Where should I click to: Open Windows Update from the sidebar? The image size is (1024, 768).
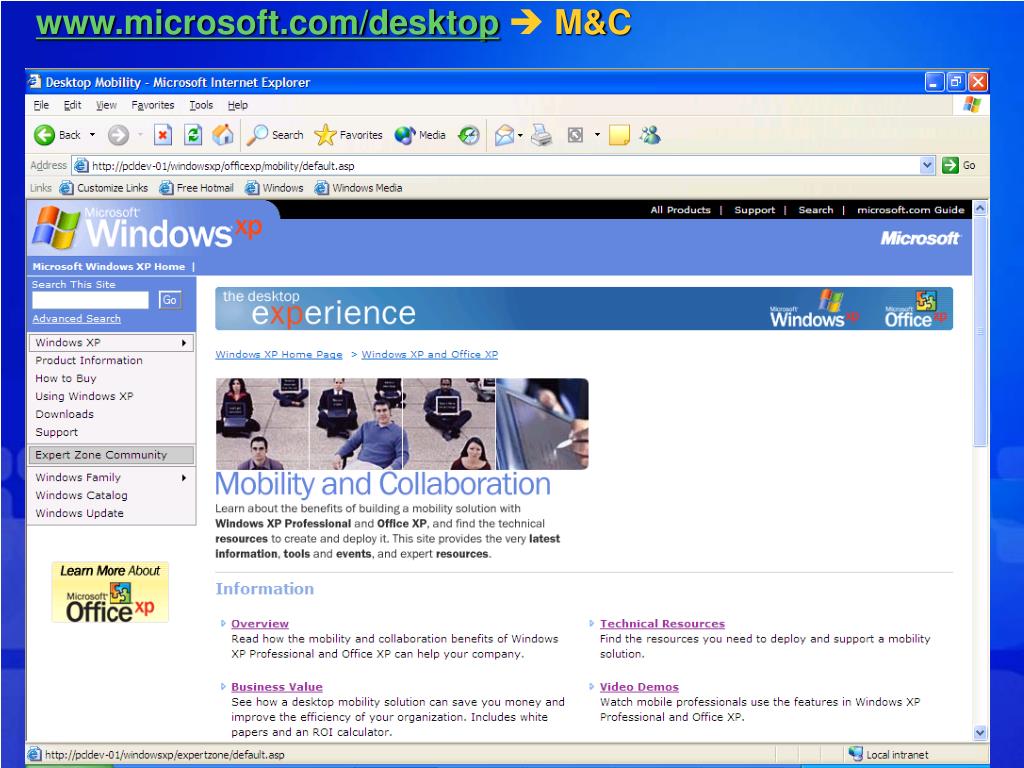80,514
